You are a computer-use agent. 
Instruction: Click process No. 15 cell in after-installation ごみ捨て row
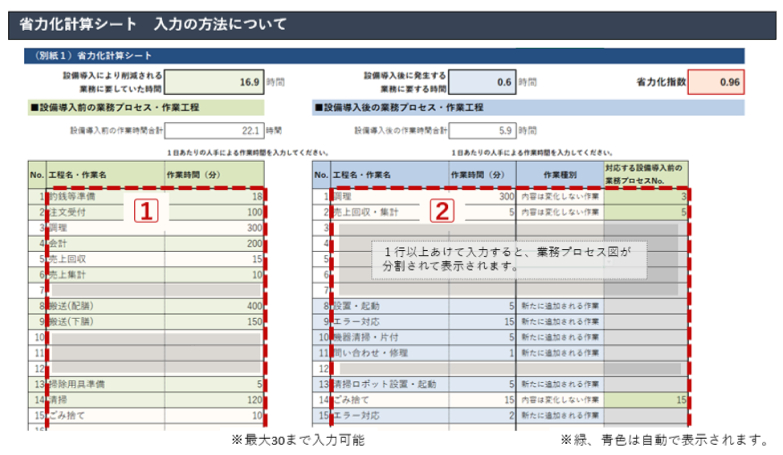[x=646, y=400]
